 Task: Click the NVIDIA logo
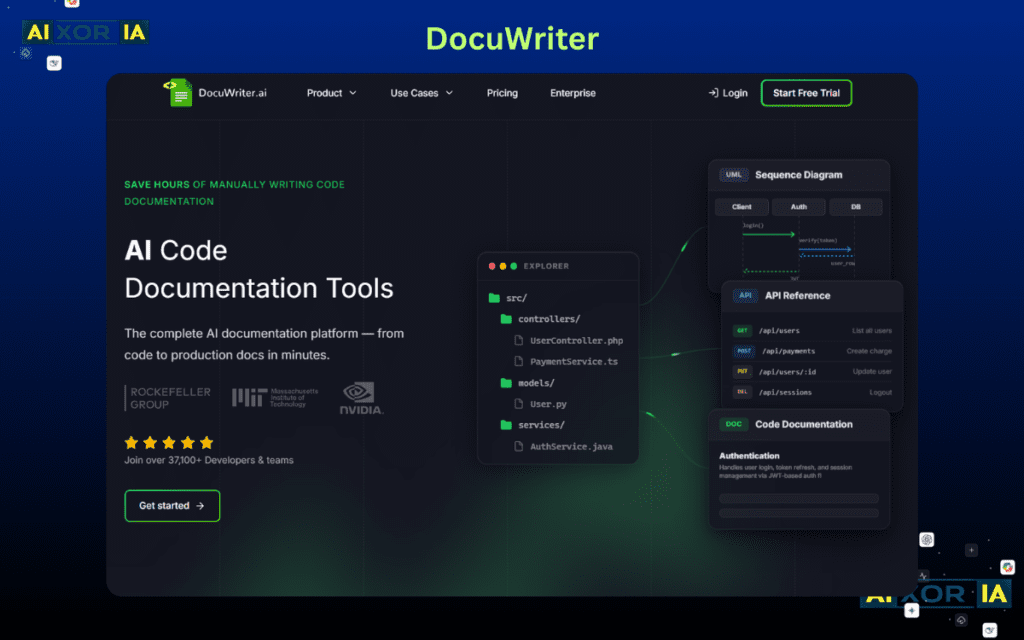click(360, 396)
